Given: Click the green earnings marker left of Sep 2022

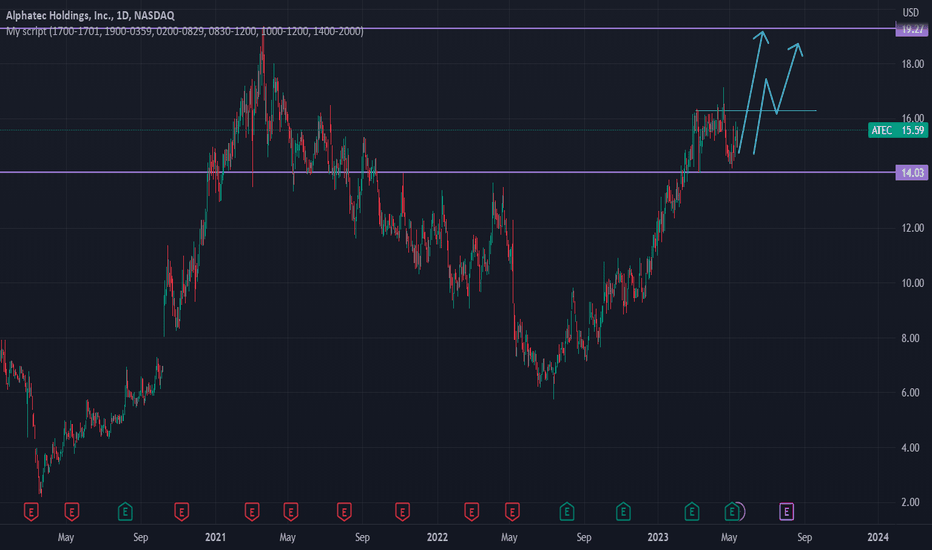Looking at the screenshot, I should click(566, 511).
